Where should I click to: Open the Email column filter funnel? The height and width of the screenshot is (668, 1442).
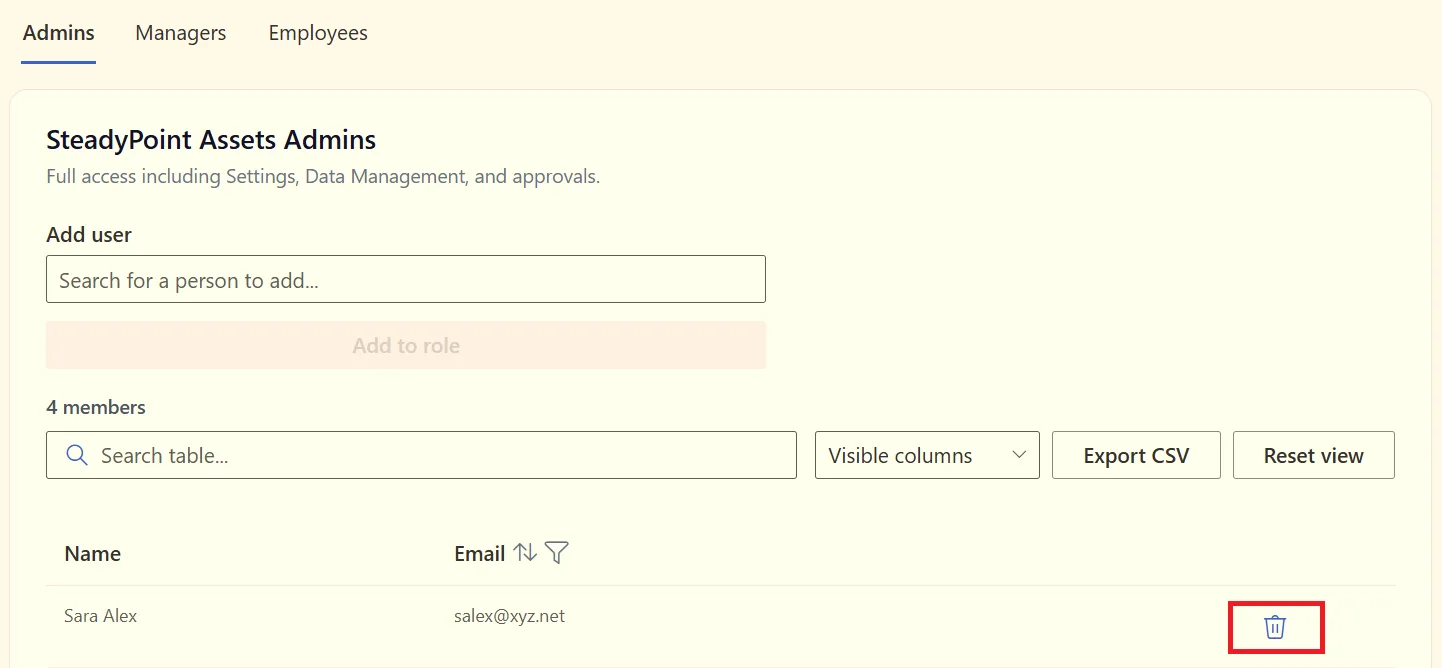(x=557, y=553)
